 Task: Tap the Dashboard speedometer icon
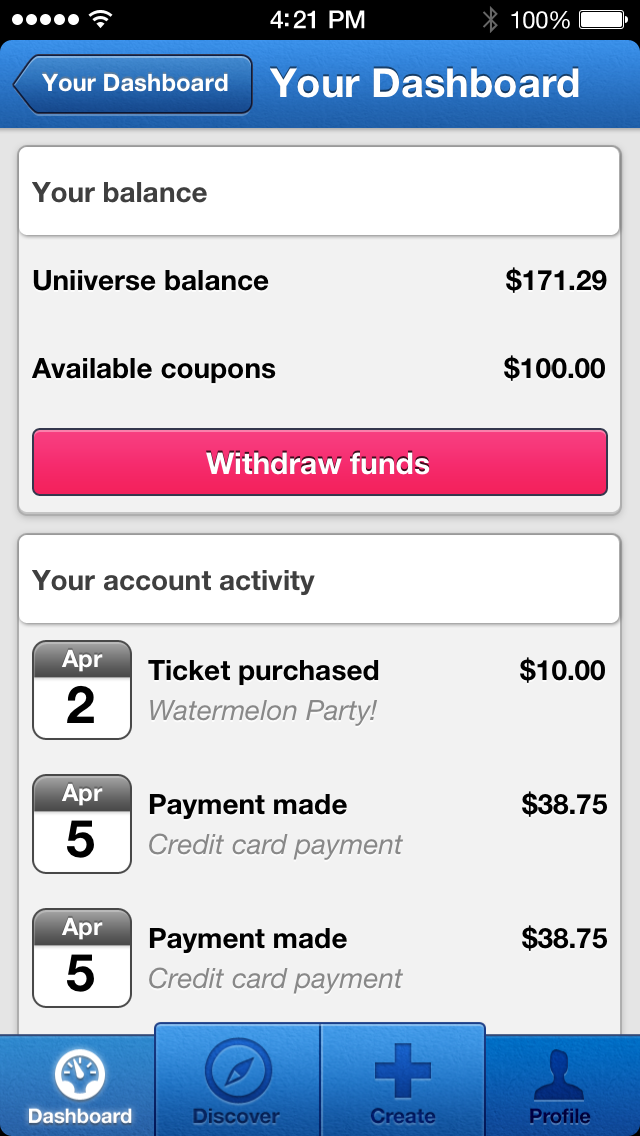pos(80,1074)
